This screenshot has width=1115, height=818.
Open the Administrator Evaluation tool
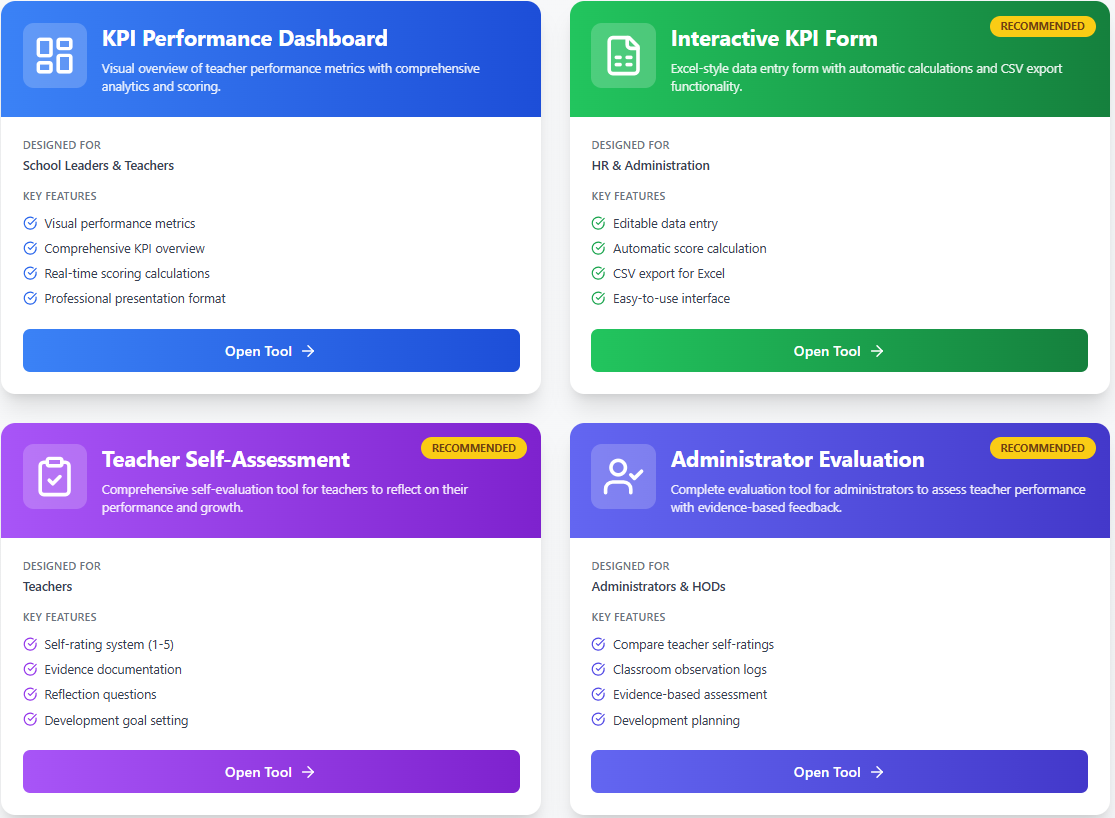839,771
